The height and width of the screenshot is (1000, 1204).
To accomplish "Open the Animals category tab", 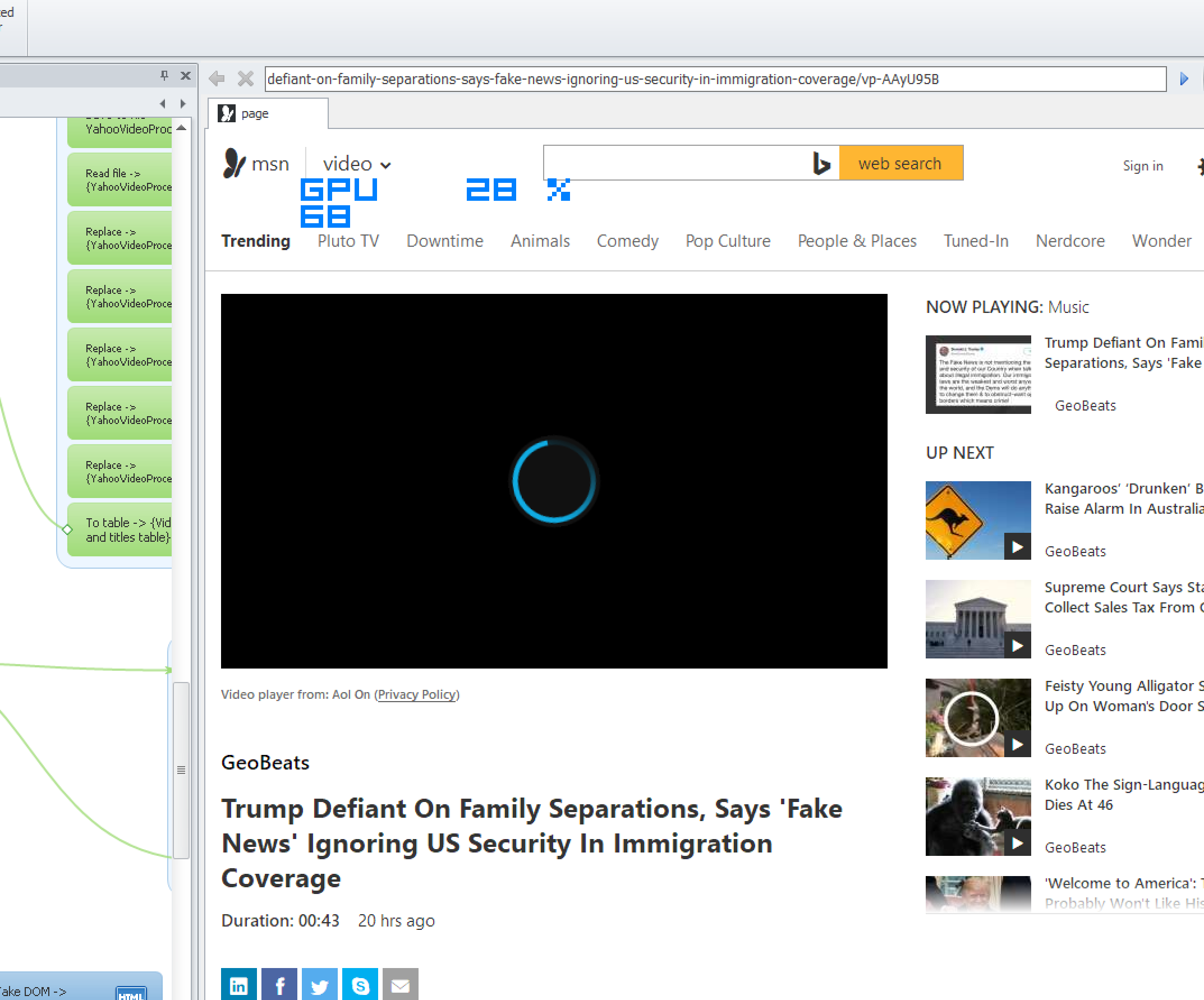I will pyautogui.click(x=540, y=241).
